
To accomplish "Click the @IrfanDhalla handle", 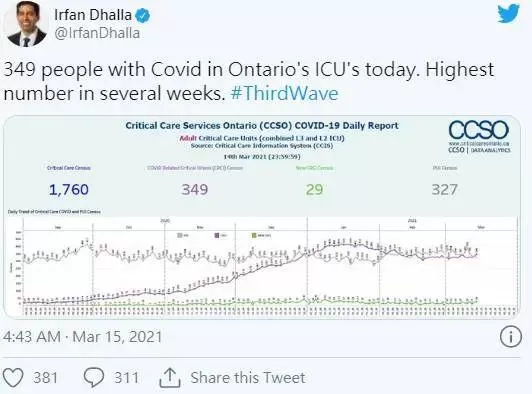I will (x=97, y=33).
